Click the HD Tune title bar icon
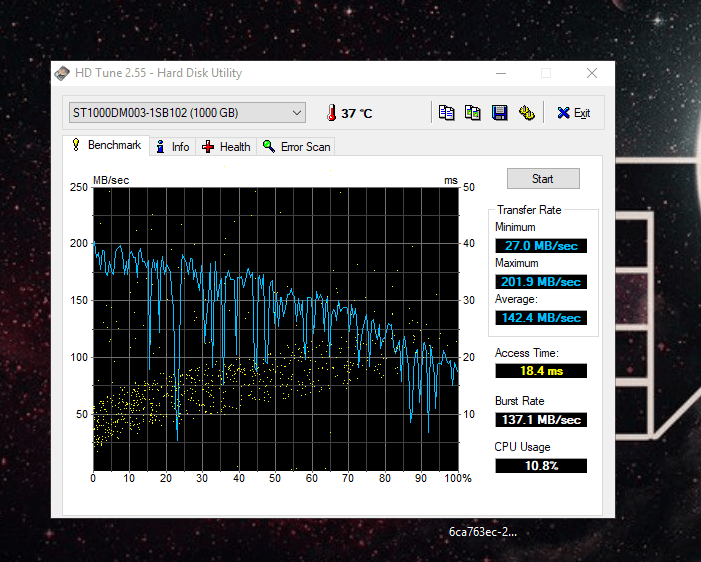701x562 pixels. coord(62,73)
